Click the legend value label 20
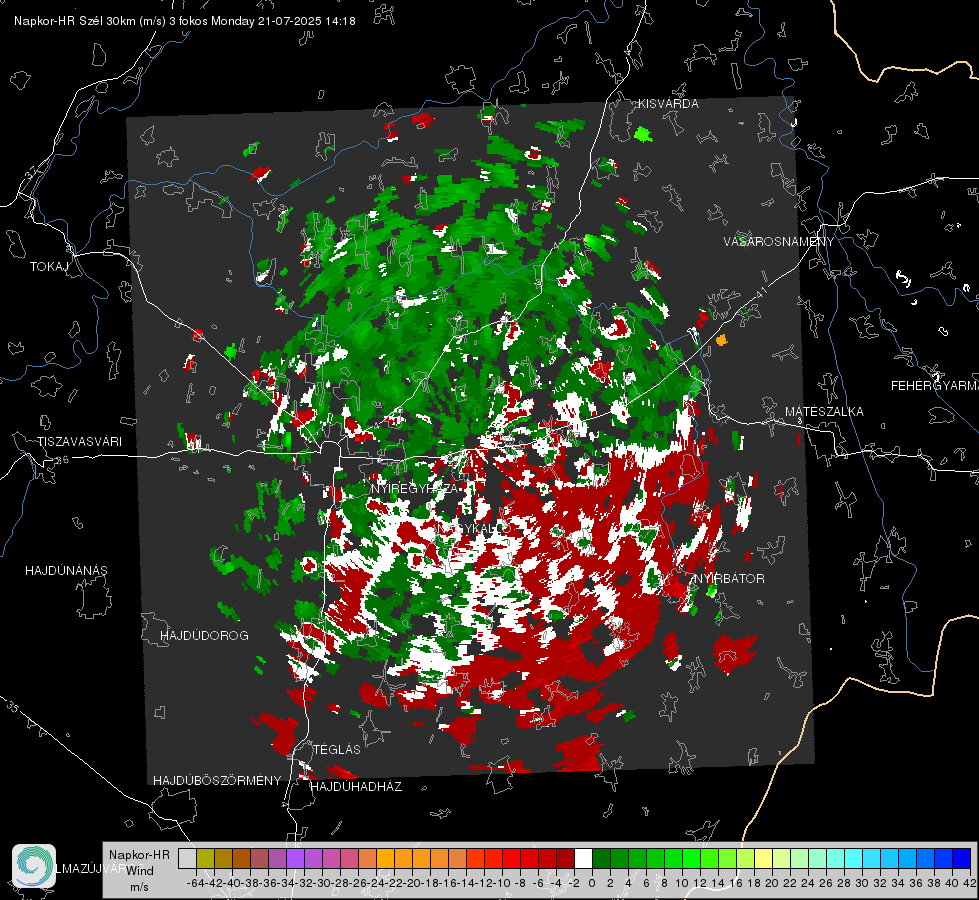The image size is (979, 900). [x=772, y=883]
